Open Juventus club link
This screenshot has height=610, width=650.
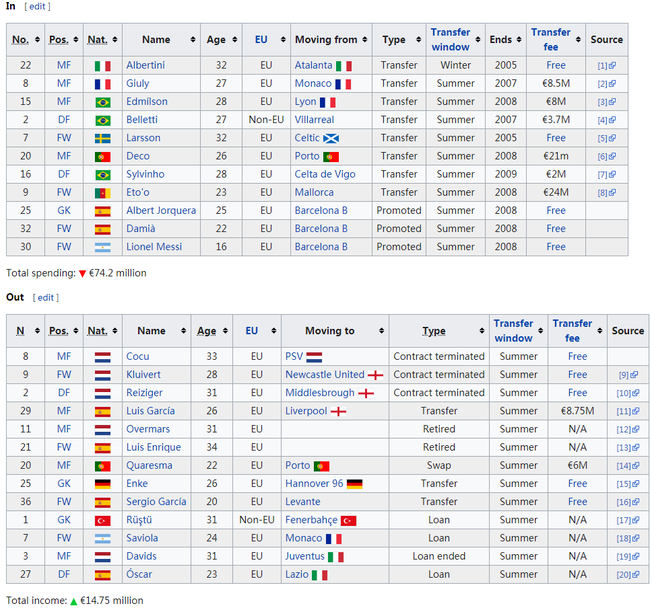point(304,556)
